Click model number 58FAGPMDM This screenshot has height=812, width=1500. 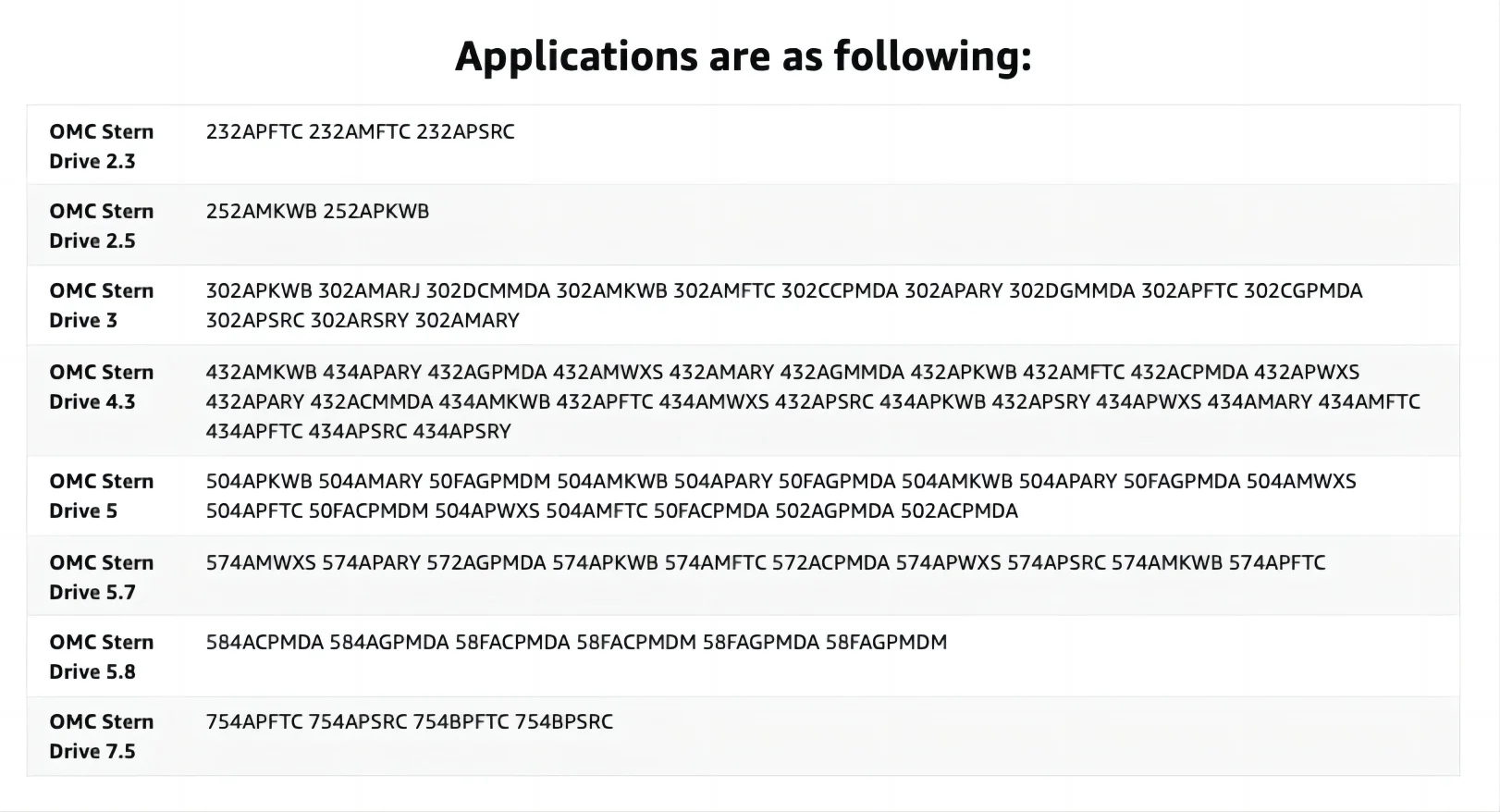coord(886,642)
